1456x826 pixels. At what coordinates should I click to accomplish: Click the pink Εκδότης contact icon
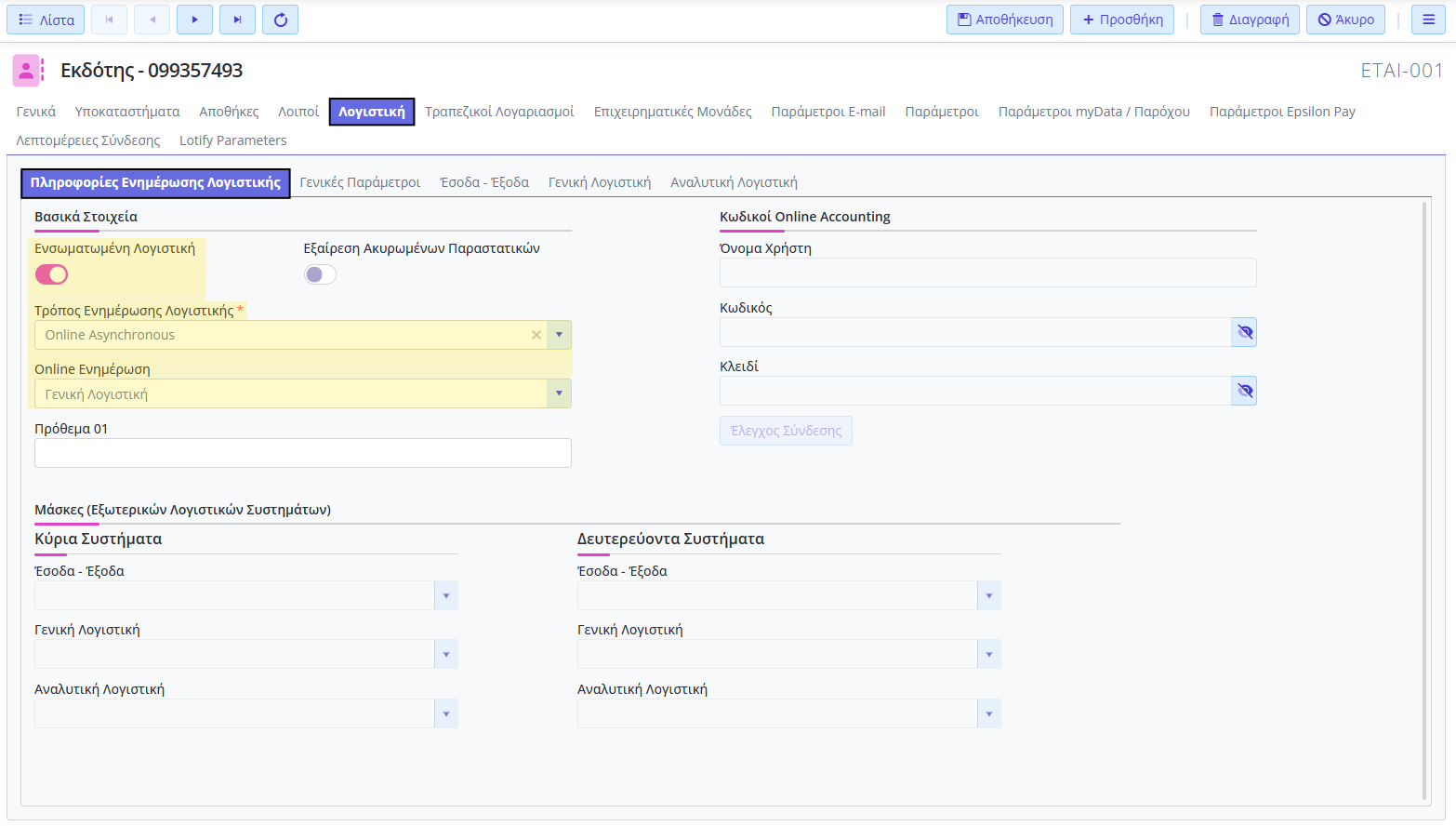[27, 71]
